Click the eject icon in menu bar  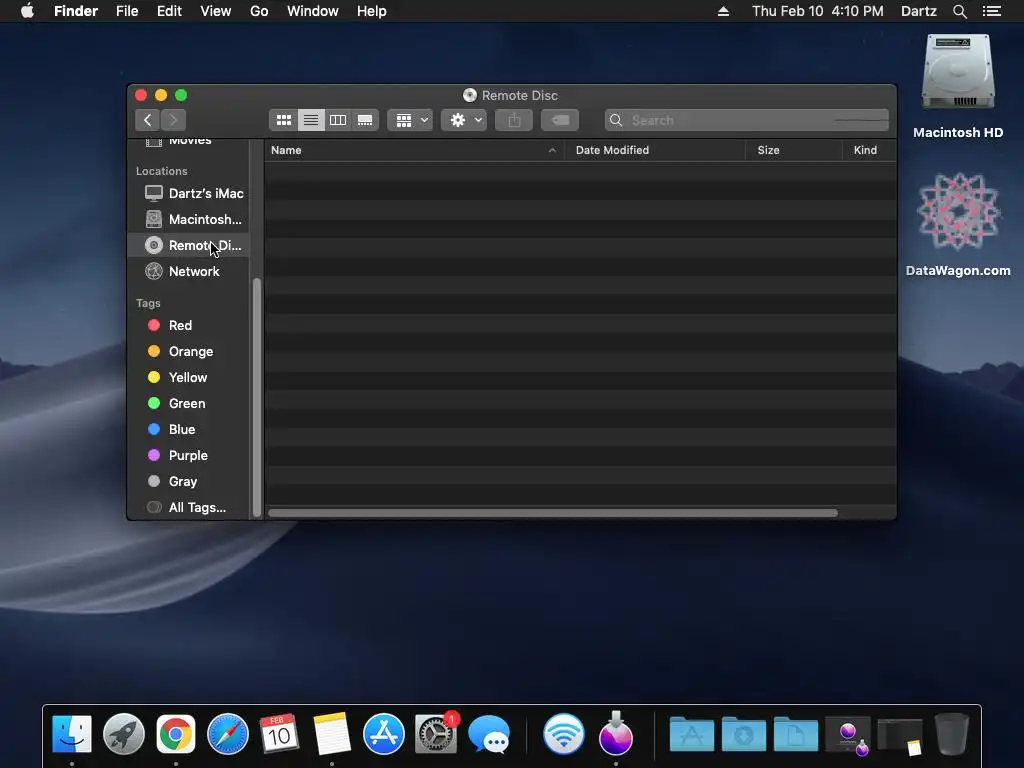pos(723,11)
